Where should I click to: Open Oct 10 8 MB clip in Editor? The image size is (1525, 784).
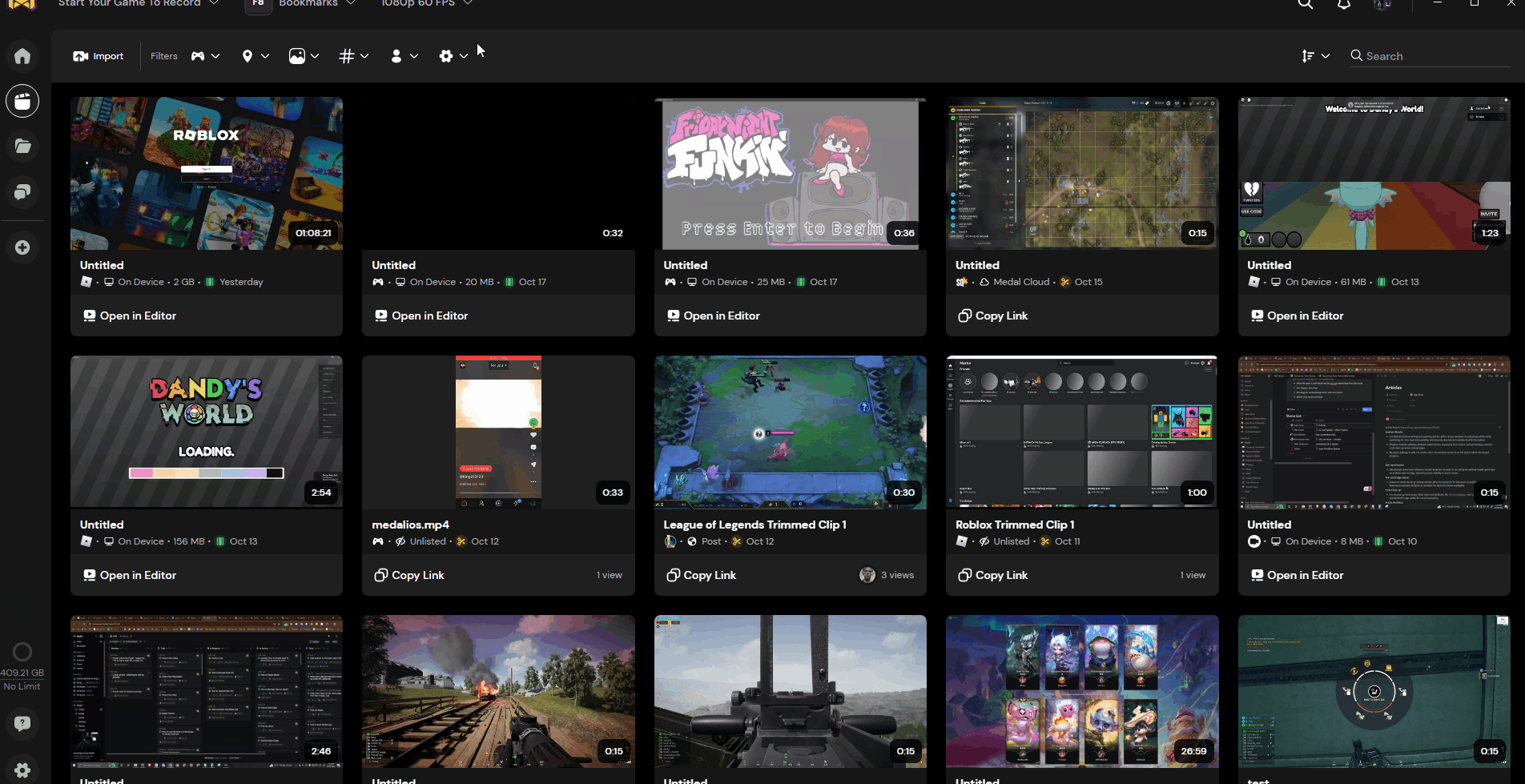click(1298, 575)
